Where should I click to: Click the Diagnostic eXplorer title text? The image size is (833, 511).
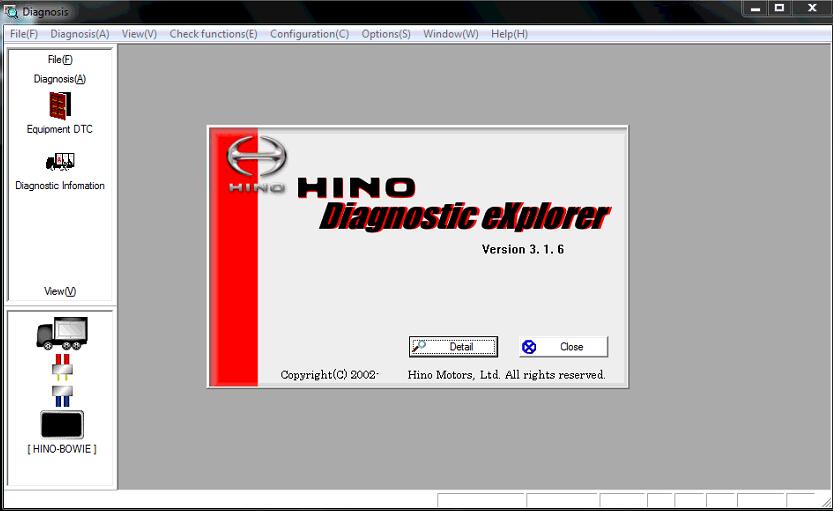(465, 217)
